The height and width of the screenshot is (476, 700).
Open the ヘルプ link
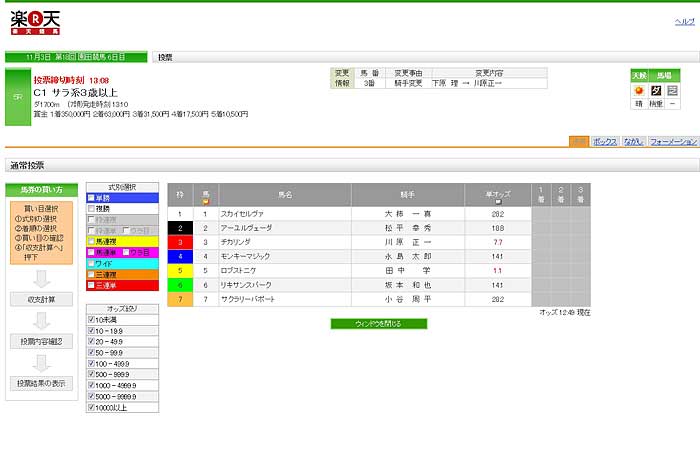pos(684,21)
